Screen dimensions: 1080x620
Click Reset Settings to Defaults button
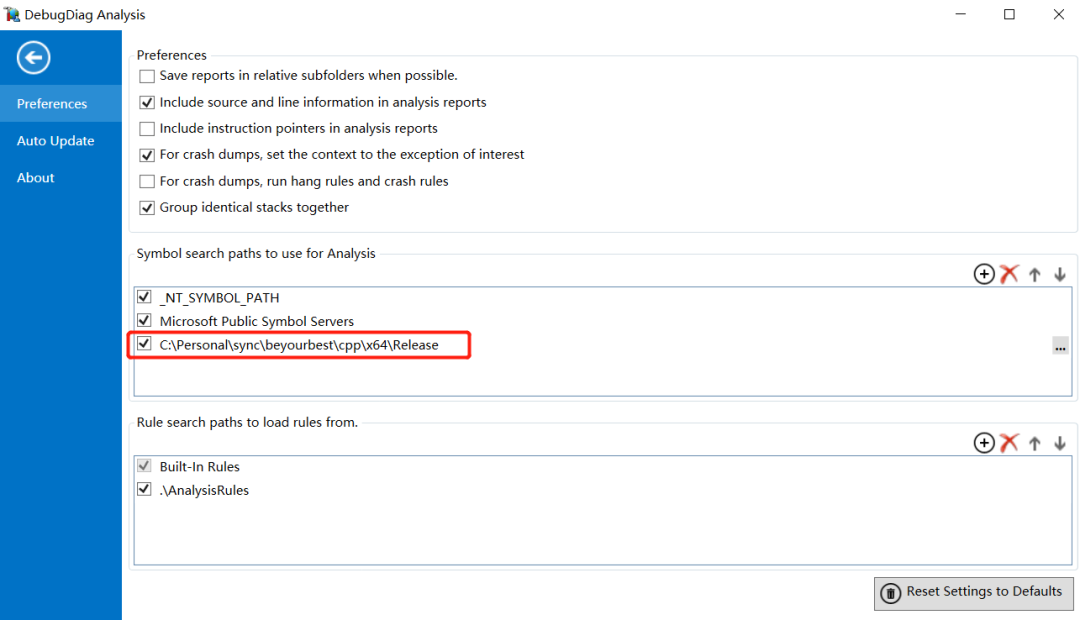tap(974, 592)
